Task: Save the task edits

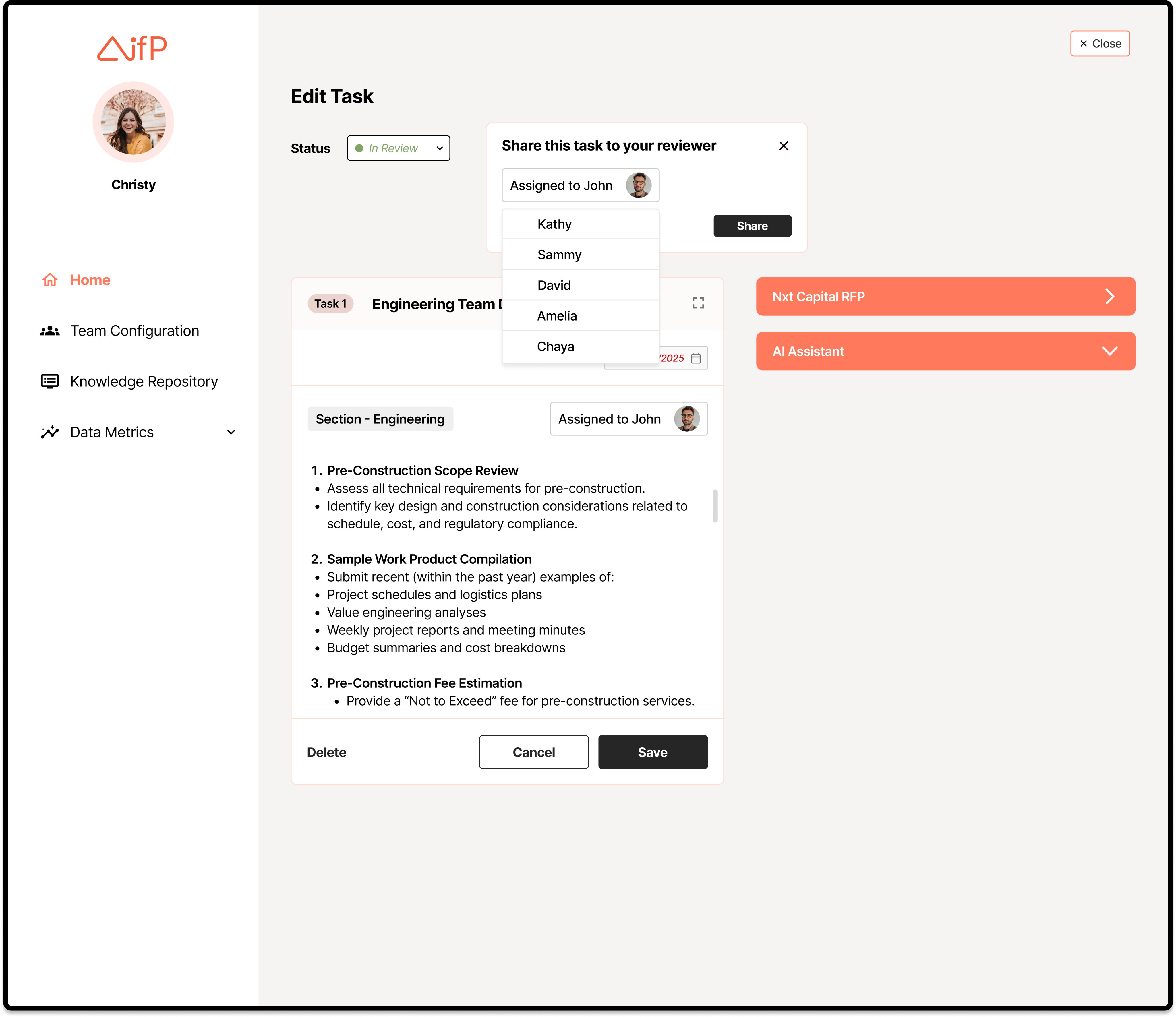Action: [x=652, y=752]
